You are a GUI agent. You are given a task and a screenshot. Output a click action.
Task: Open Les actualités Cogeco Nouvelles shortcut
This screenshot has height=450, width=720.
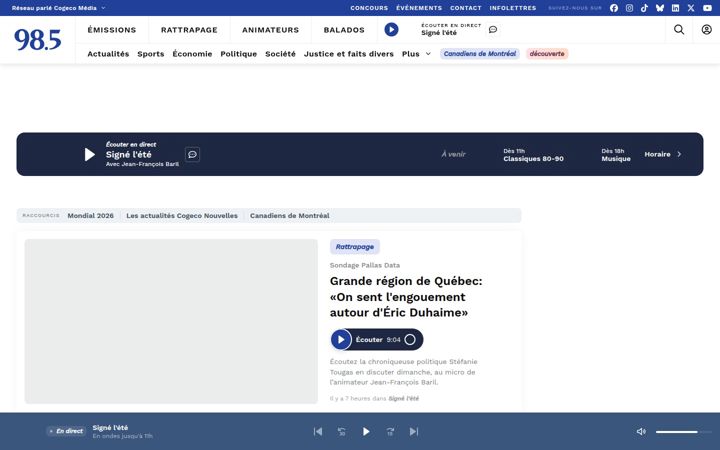pyautogui.click(x=182, y=215)
